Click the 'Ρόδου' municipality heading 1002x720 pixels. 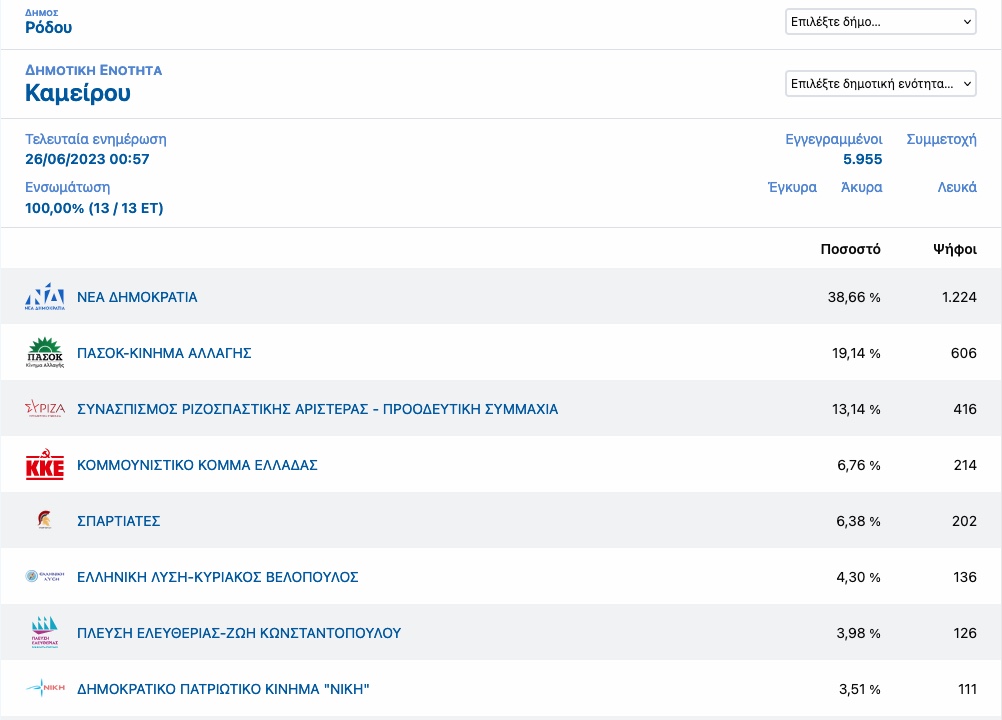[x=49, y=27]
